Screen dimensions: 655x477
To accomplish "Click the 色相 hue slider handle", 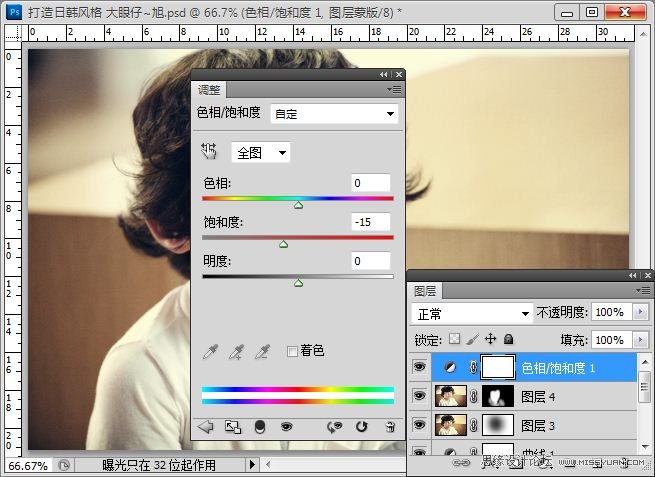I will pos(298,205).
